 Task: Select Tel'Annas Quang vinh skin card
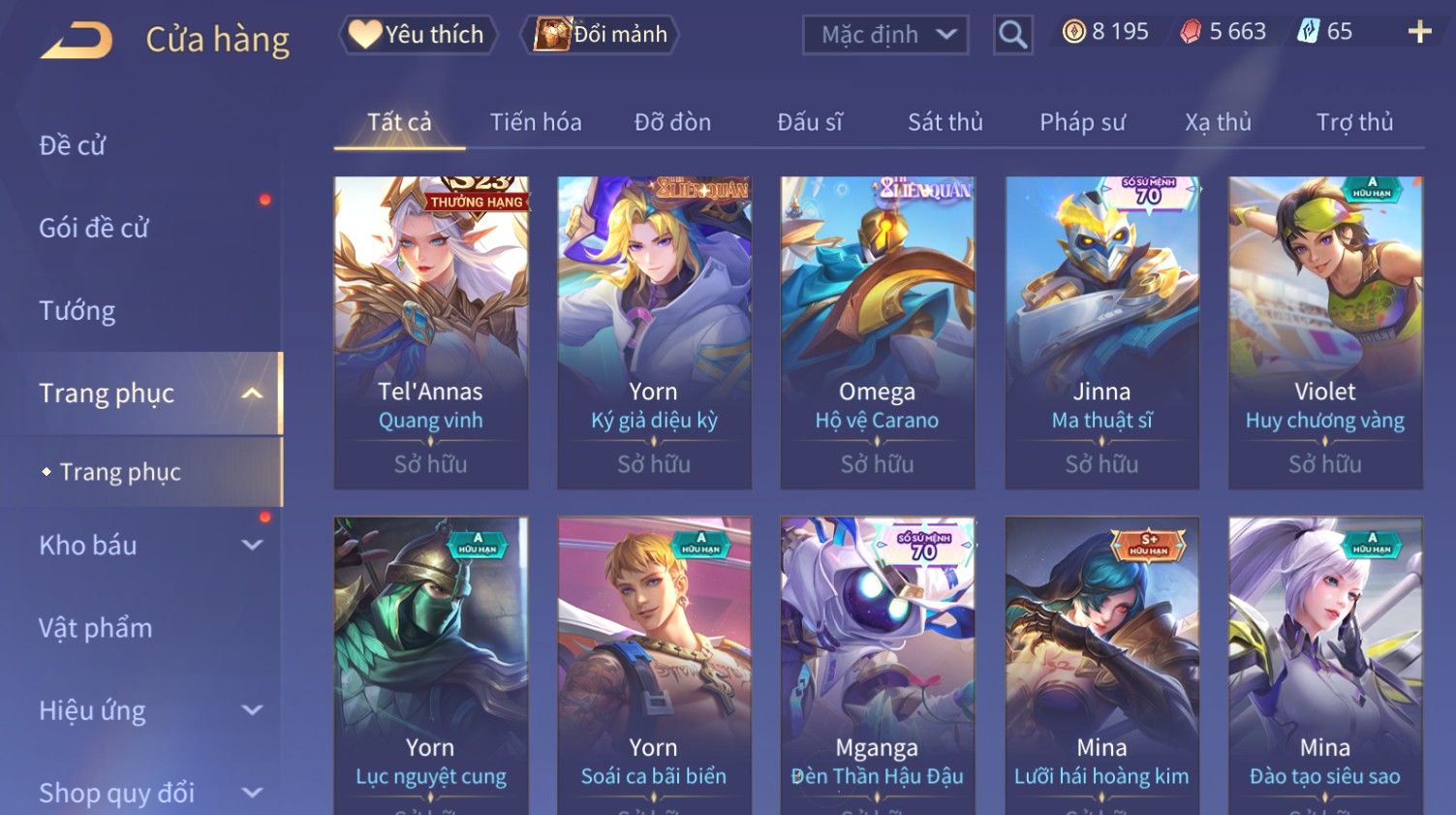[431, 332]
